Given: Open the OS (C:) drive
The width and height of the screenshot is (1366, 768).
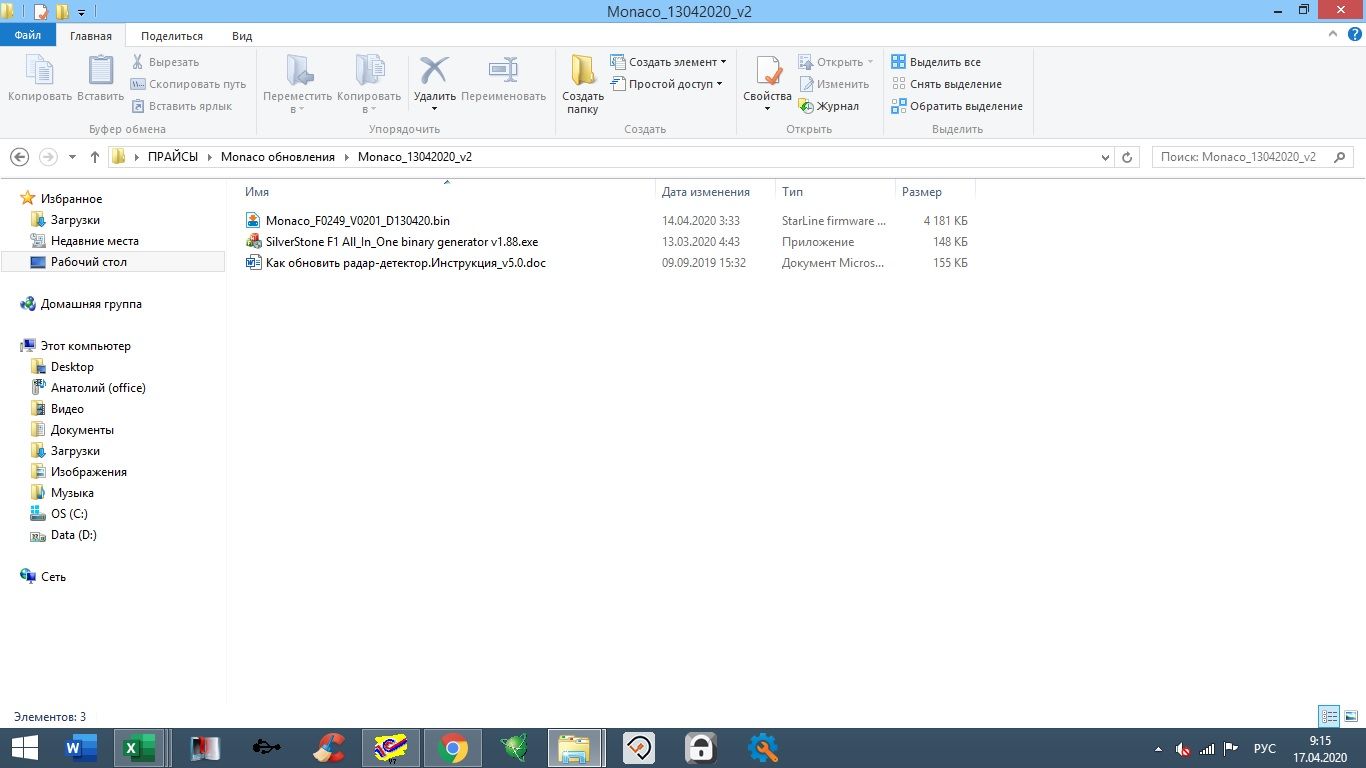Looking at the screenshot, I should click(x=69, y=514).
